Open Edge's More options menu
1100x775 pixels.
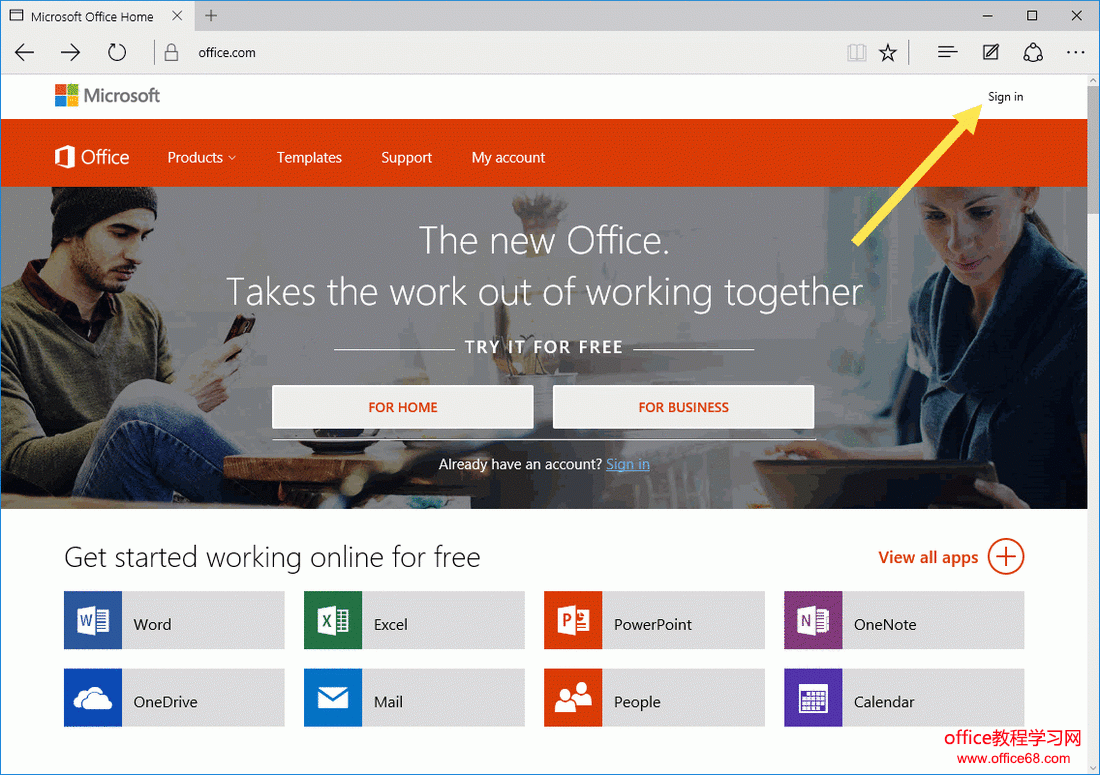(x=1075, y=52)
